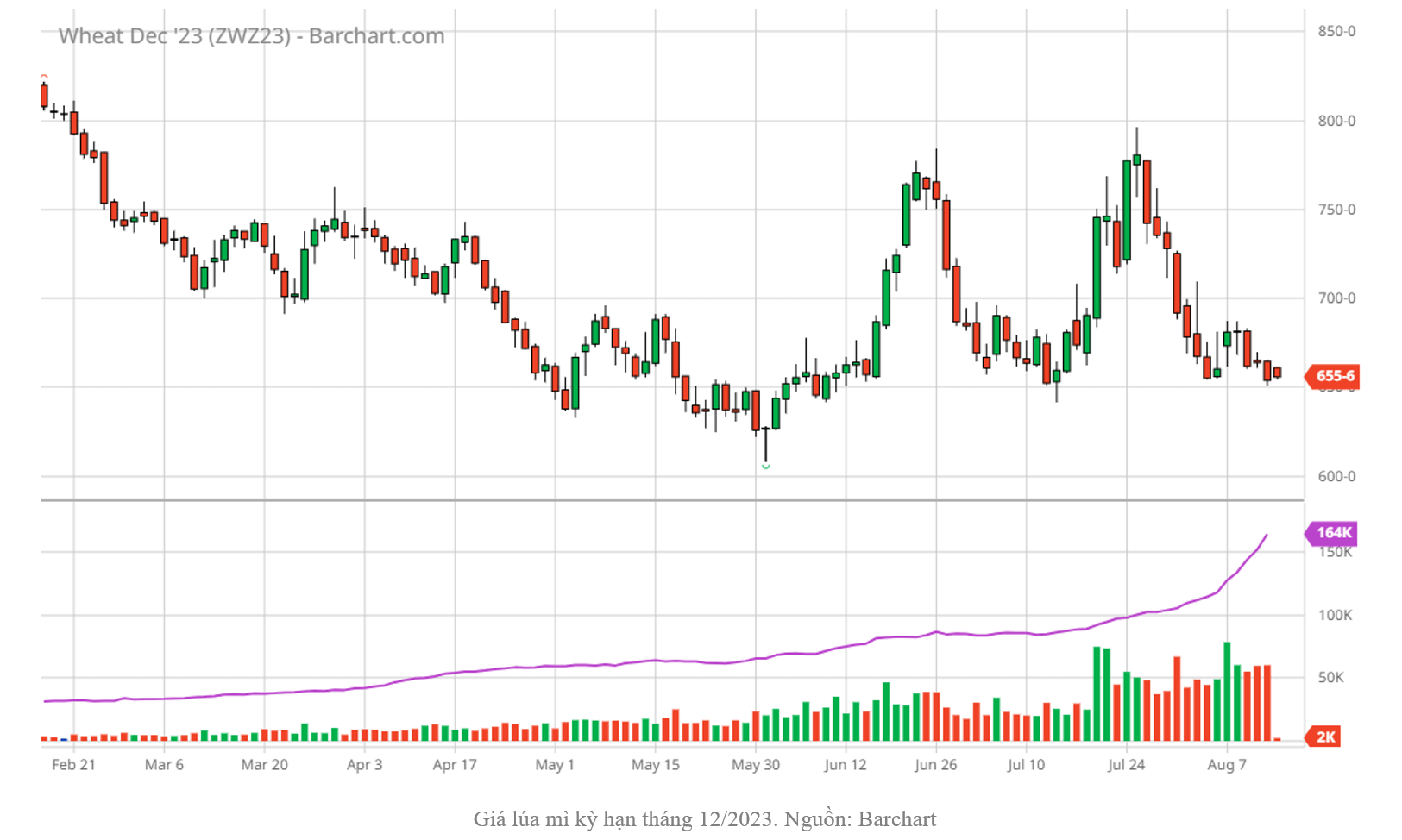This screenshot has width=1402, height=840.
Task: Click the purple 164K open interest tag
Action: (1330, 533)
